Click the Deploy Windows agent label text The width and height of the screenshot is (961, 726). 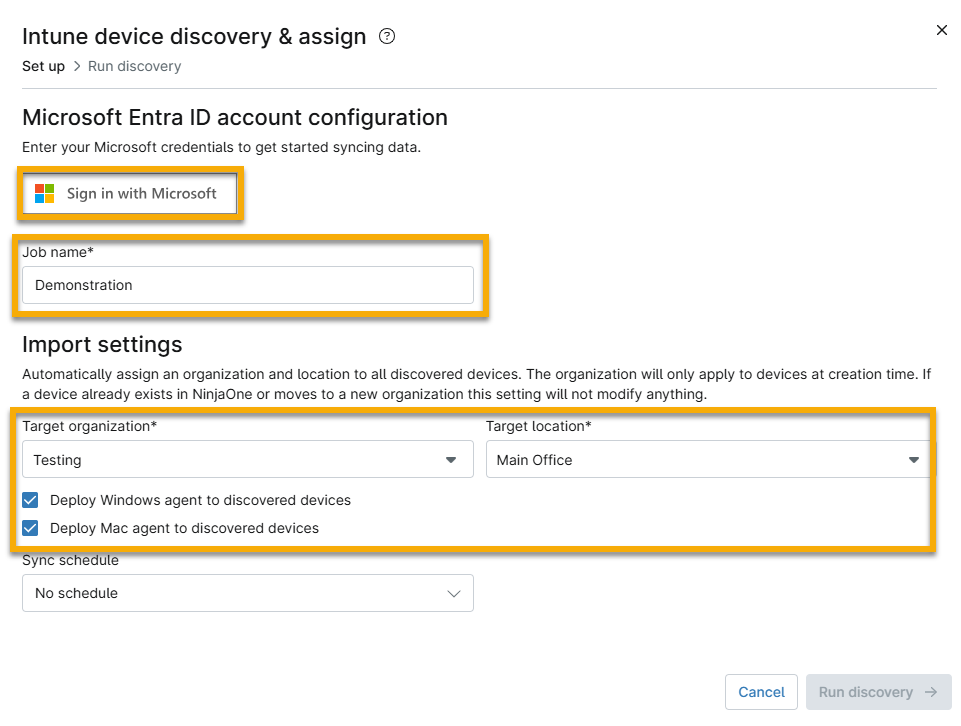point(200,500)
